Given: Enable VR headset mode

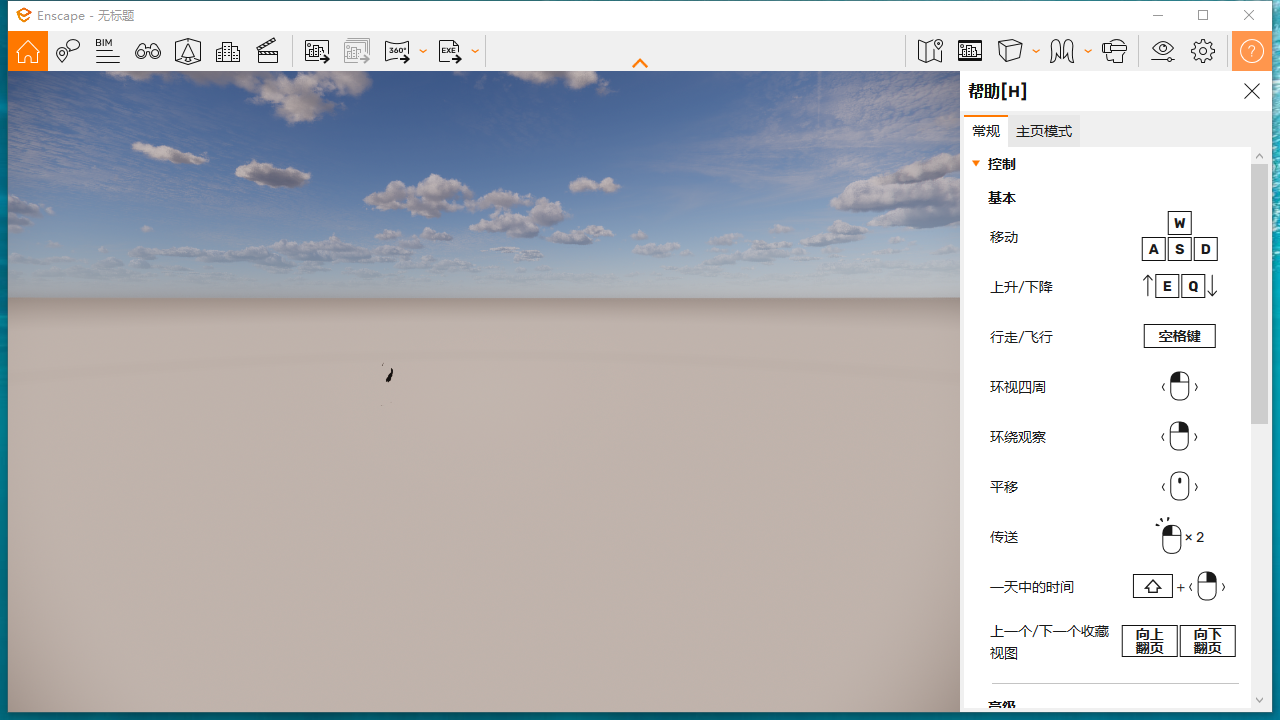Looking at the screenshot, I should (x=1114, y=51).
